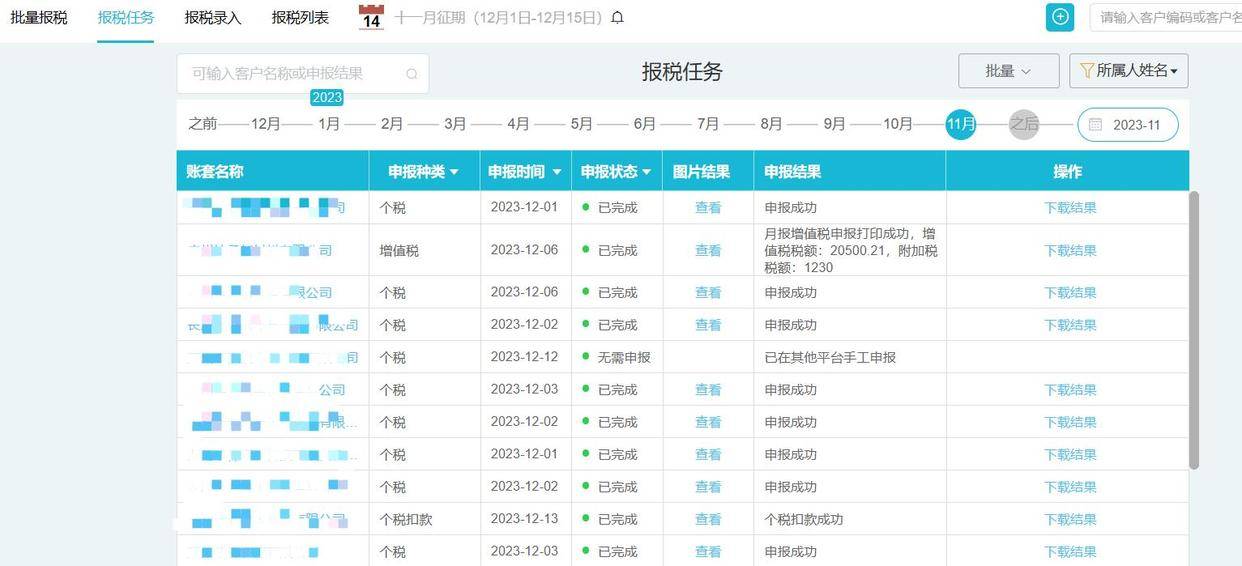Click 下载结果 for the 2023-12-06 个税 row

pos(1070,292)
